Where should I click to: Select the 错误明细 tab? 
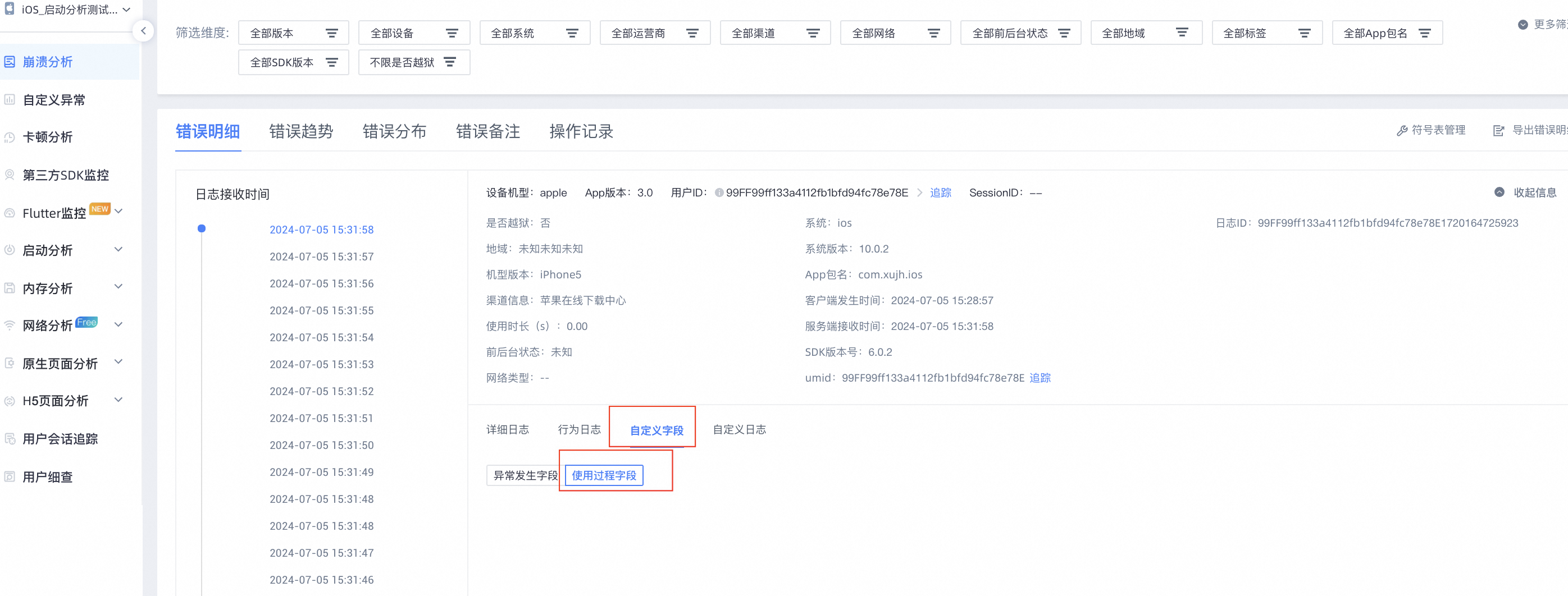[208, 131]
